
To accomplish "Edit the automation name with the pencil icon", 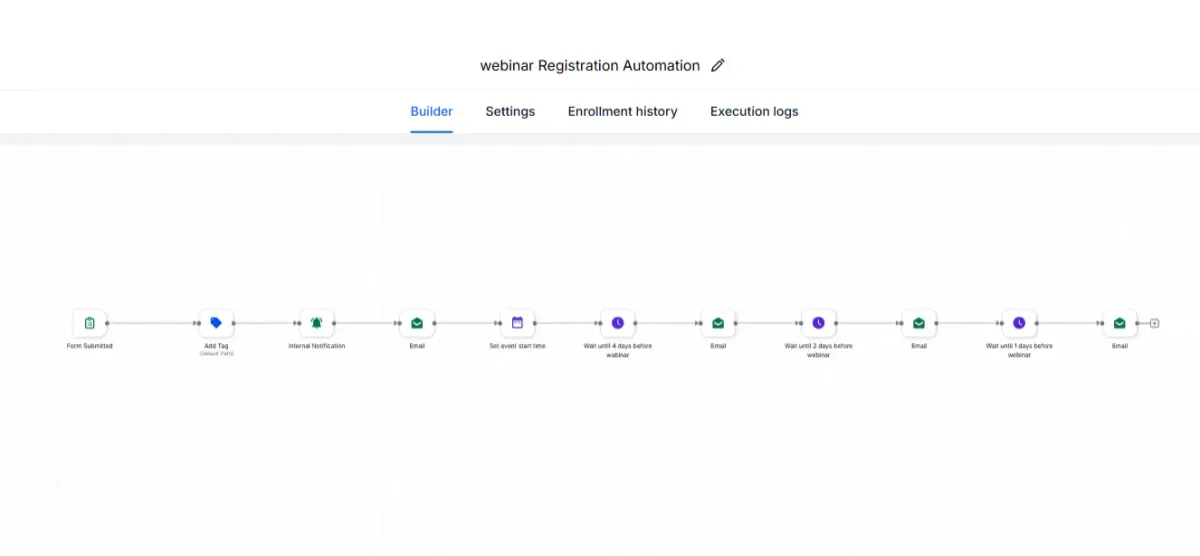I will point(717,66).
